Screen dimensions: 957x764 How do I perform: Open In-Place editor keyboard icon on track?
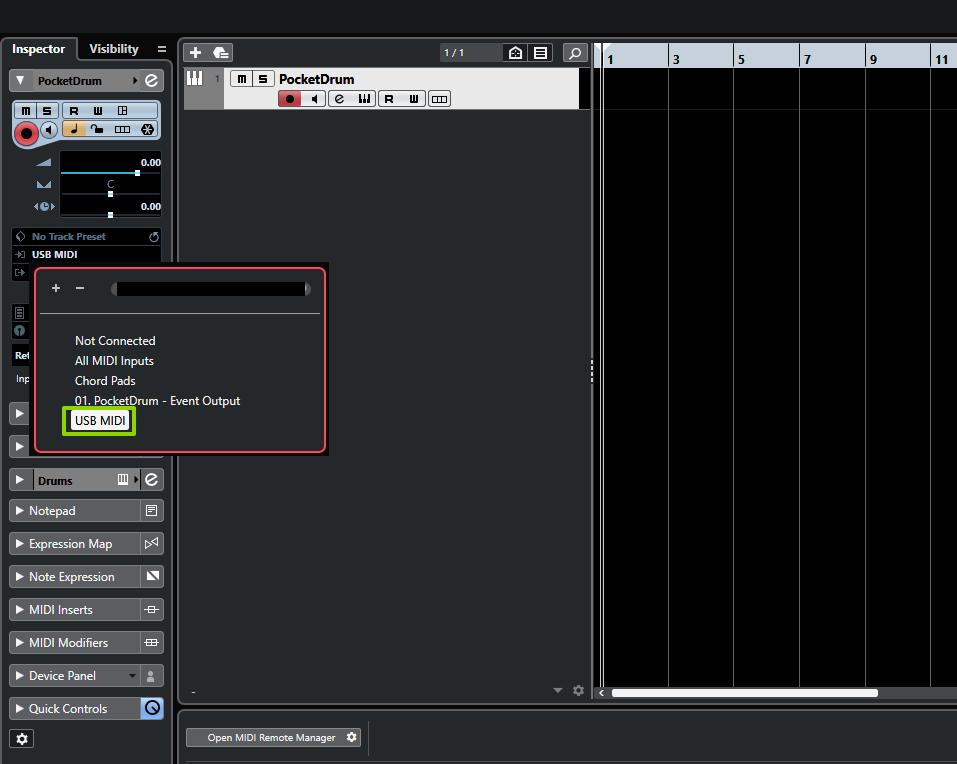364,99
